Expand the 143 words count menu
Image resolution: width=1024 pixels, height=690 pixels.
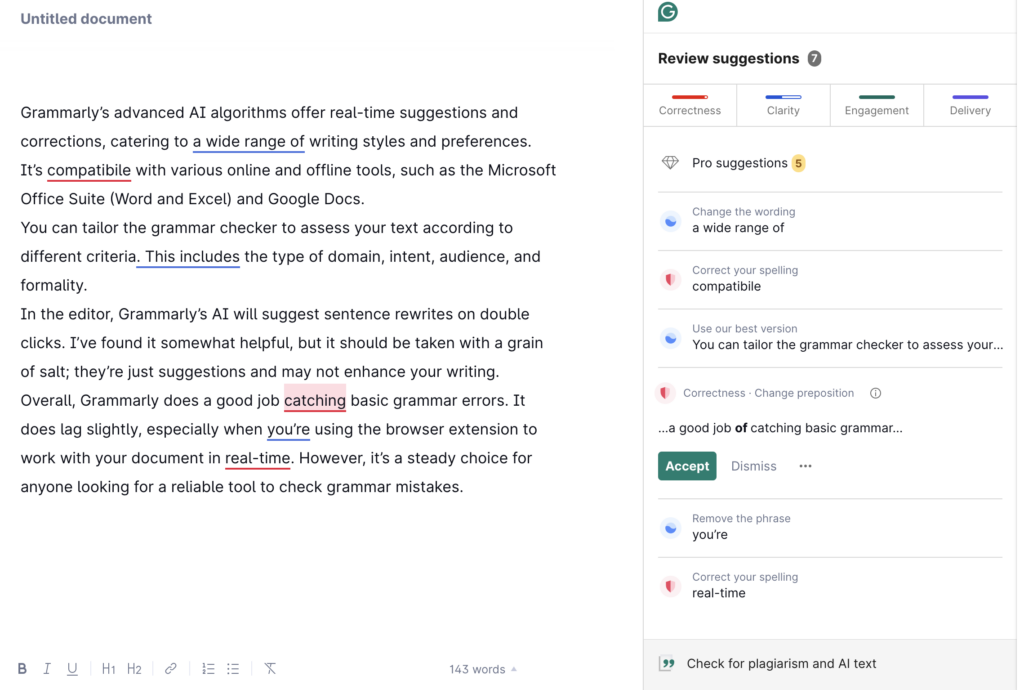(483, 669)
